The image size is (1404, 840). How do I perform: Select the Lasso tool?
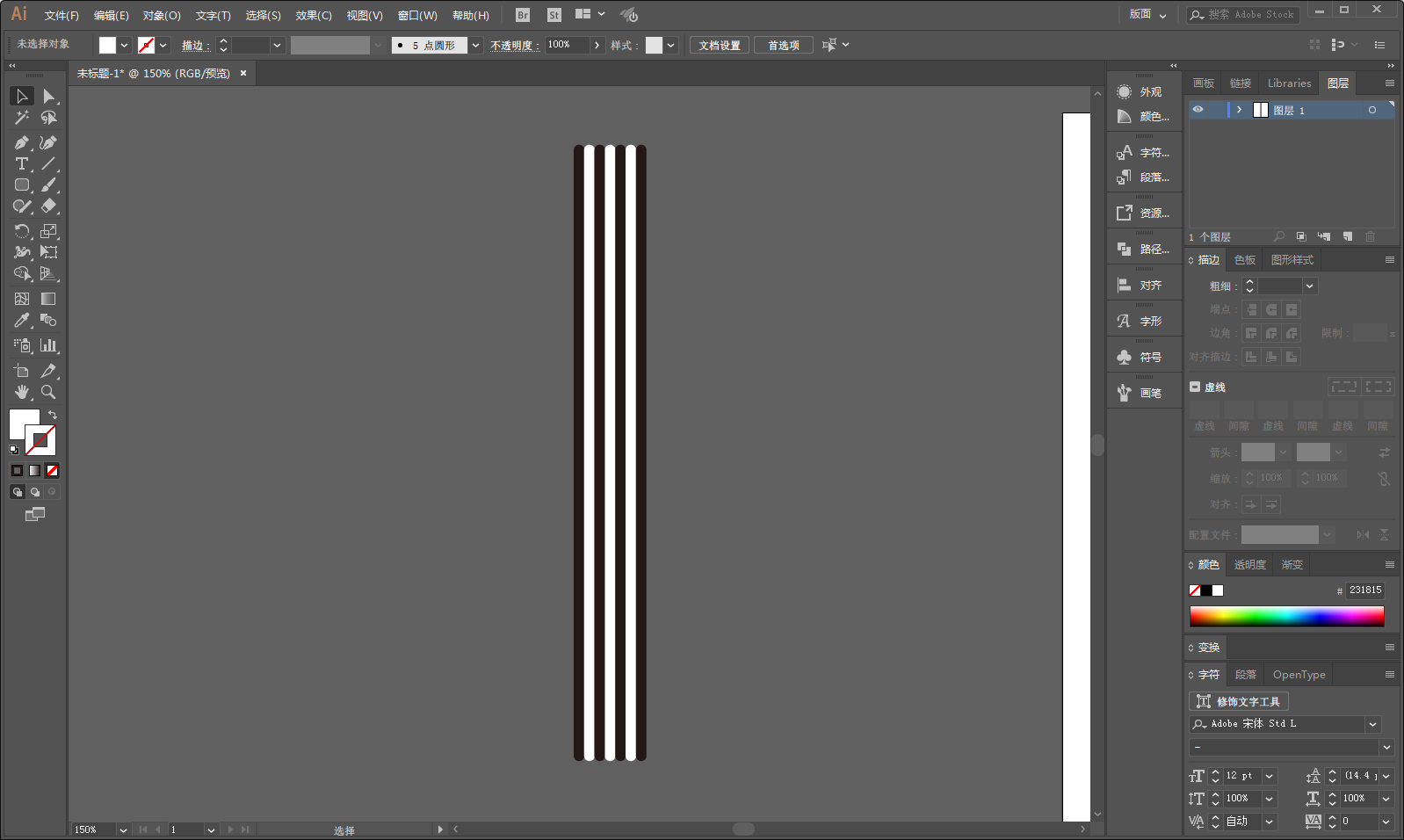[x=49, y=117]
